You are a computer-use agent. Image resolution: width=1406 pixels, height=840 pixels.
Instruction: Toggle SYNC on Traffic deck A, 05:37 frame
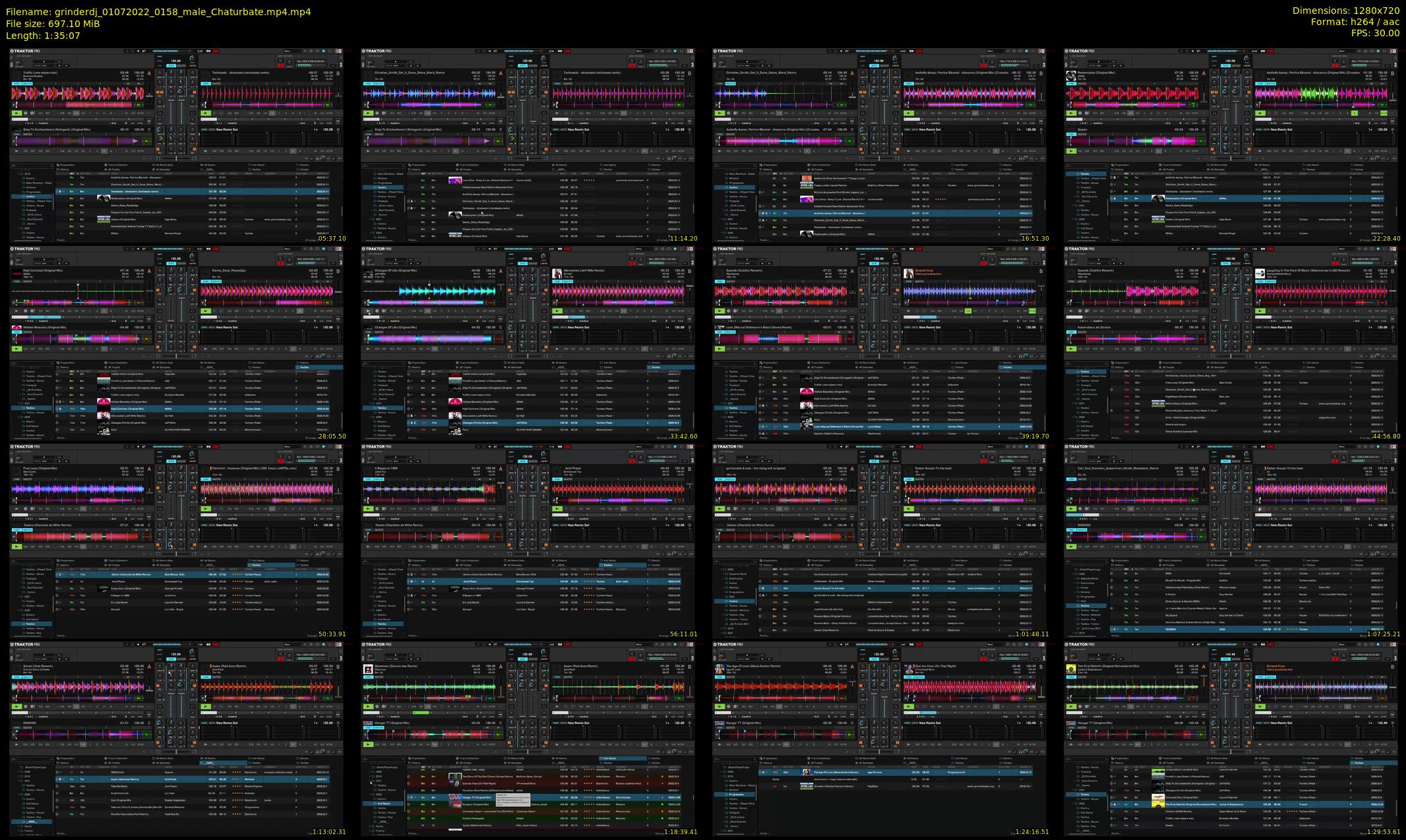pos(16,84)
